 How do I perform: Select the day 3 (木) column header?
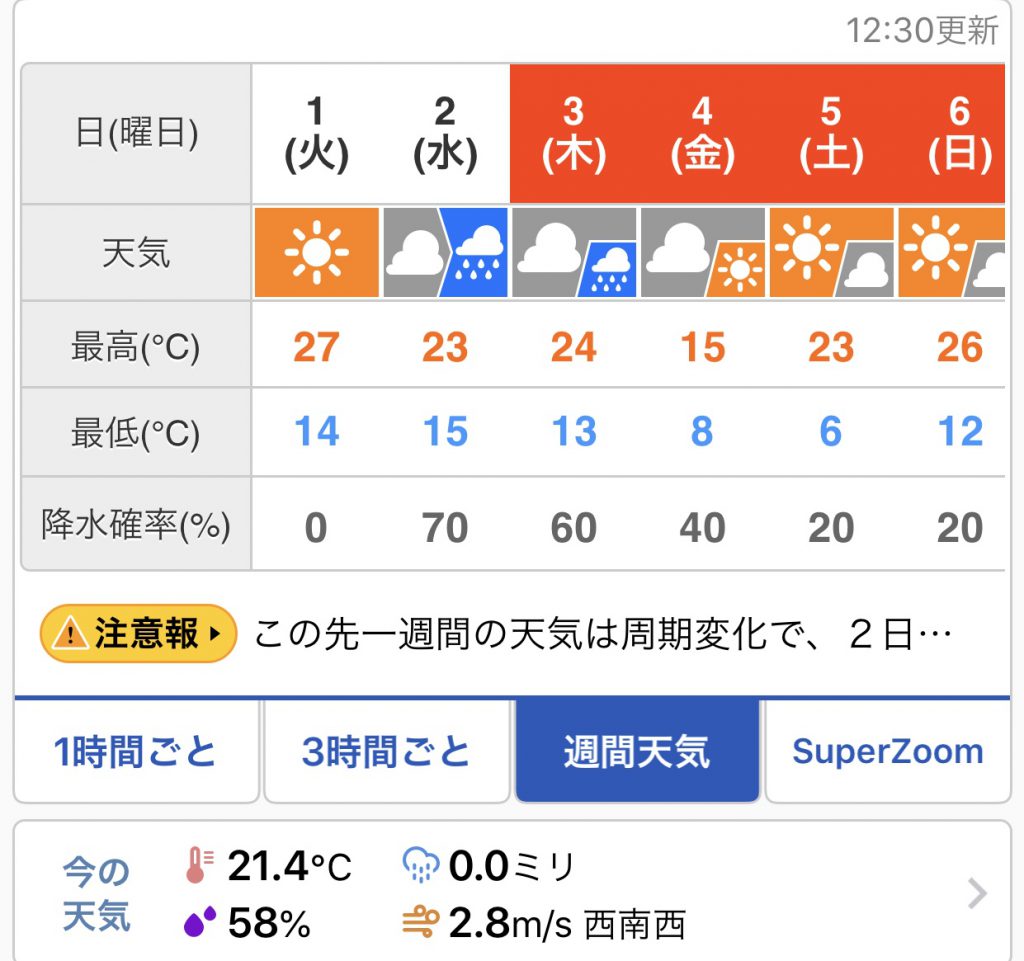[x=574, y=134]
